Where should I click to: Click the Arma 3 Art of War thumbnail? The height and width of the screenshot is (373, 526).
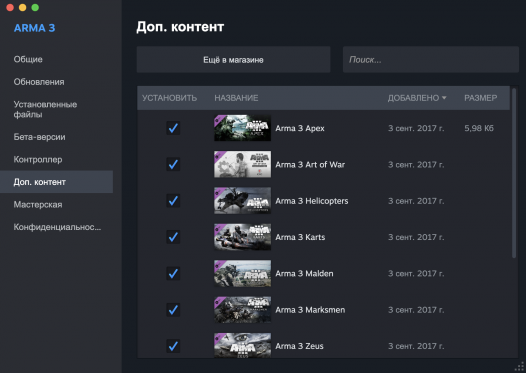(242, 164)
